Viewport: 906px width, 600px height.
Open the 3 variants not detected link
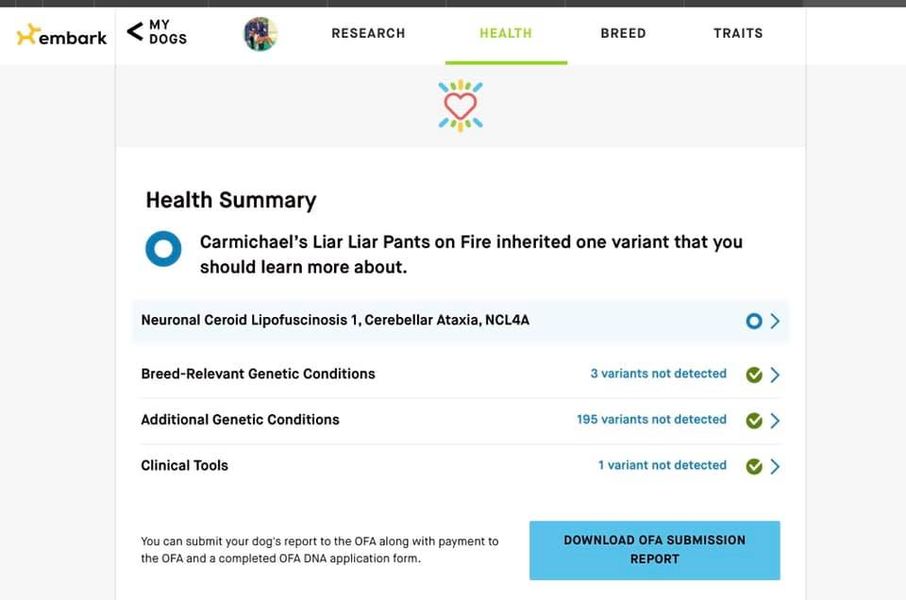pos(658,373)
